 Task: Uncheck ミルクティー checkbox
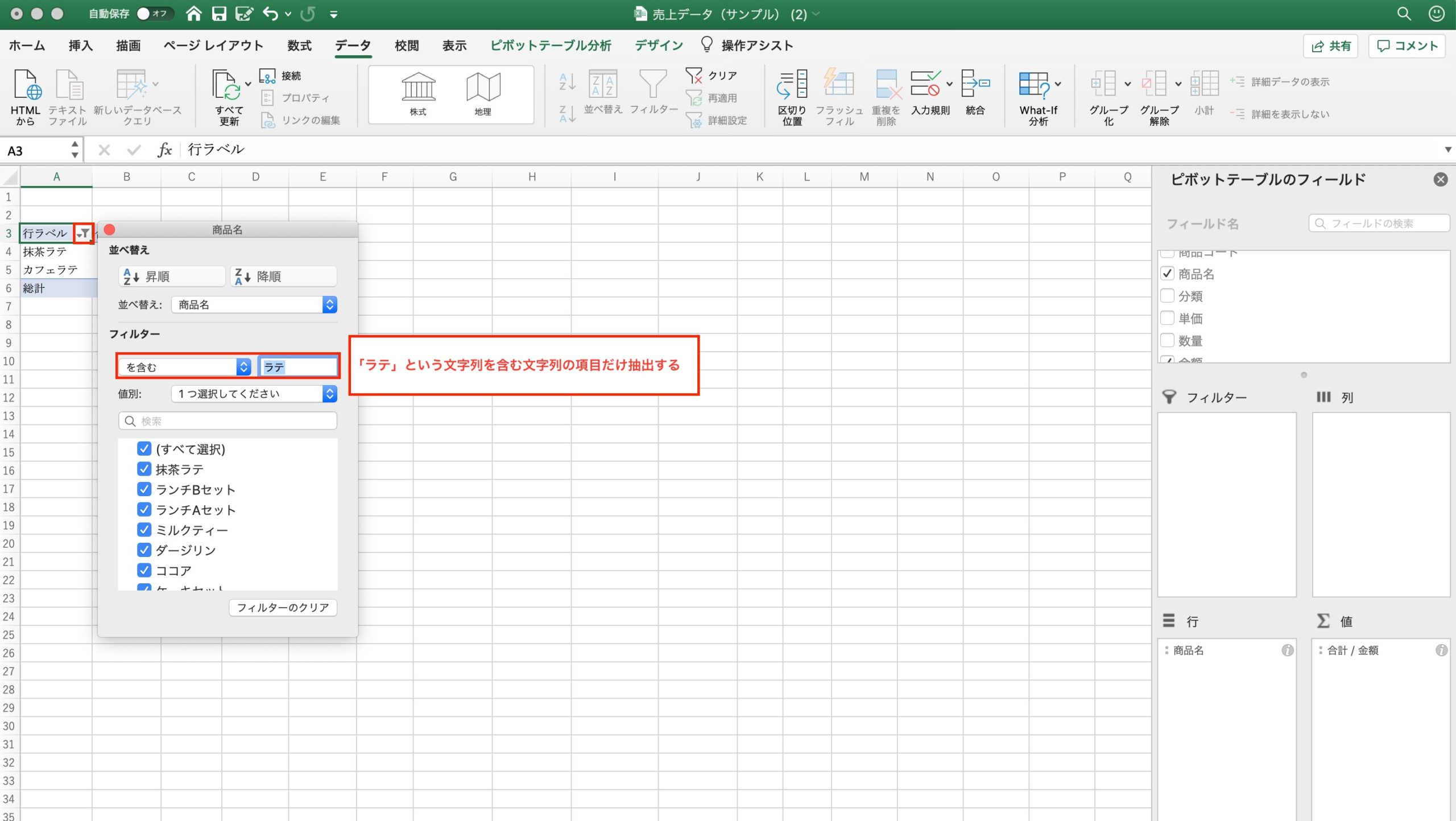click(144, 530)
